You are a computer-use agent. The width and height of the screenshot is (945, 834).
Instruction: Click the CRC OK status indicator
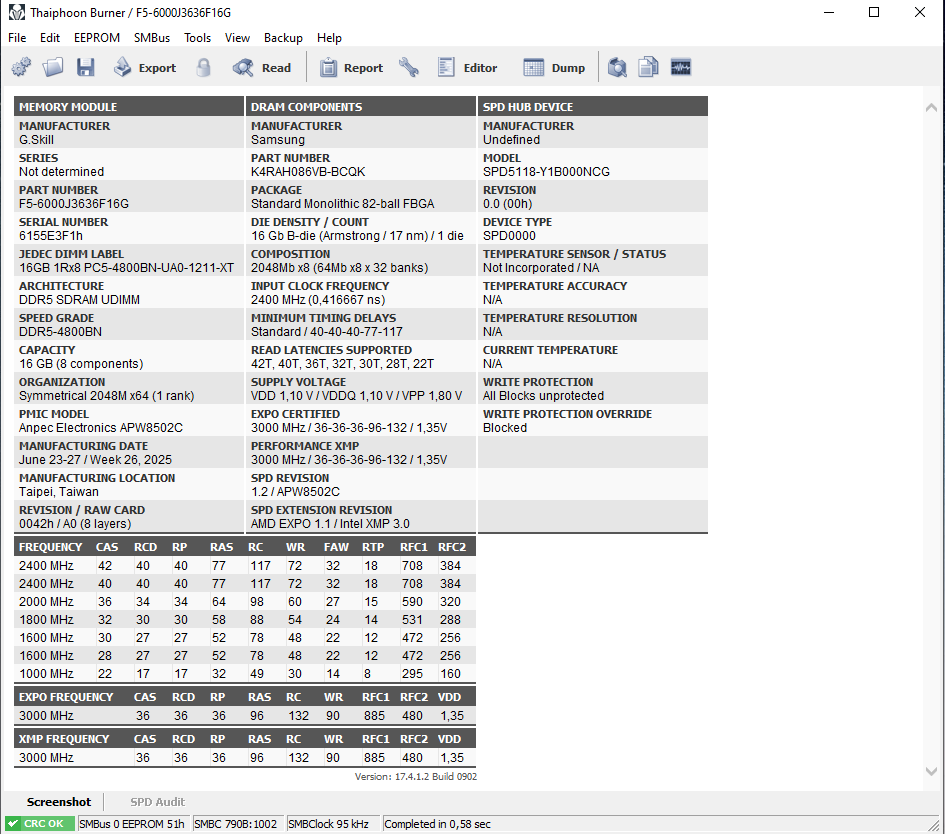(x=40, y=824)
